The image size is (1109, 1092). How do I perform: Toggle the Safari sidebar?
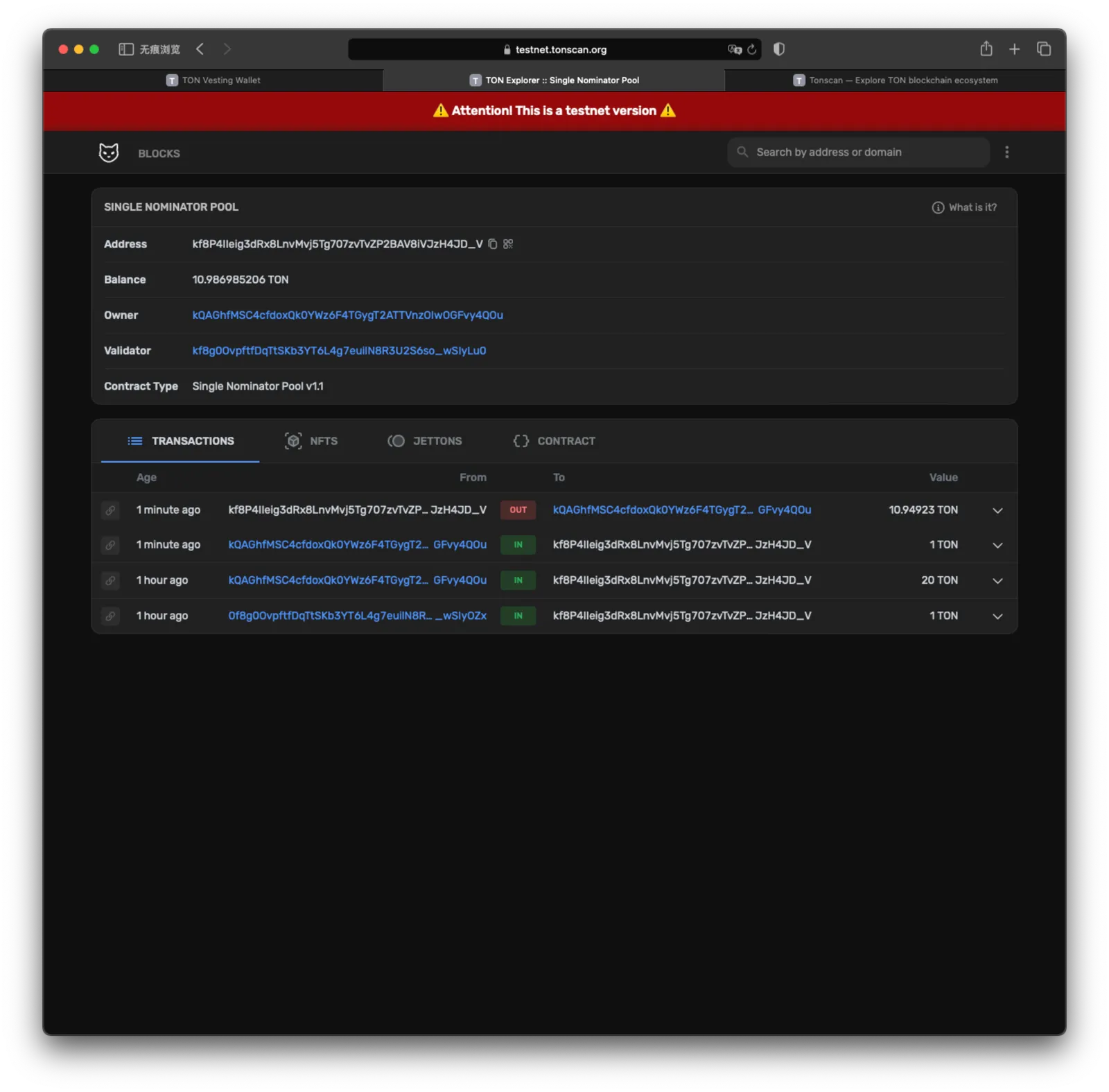click(126, 49)
